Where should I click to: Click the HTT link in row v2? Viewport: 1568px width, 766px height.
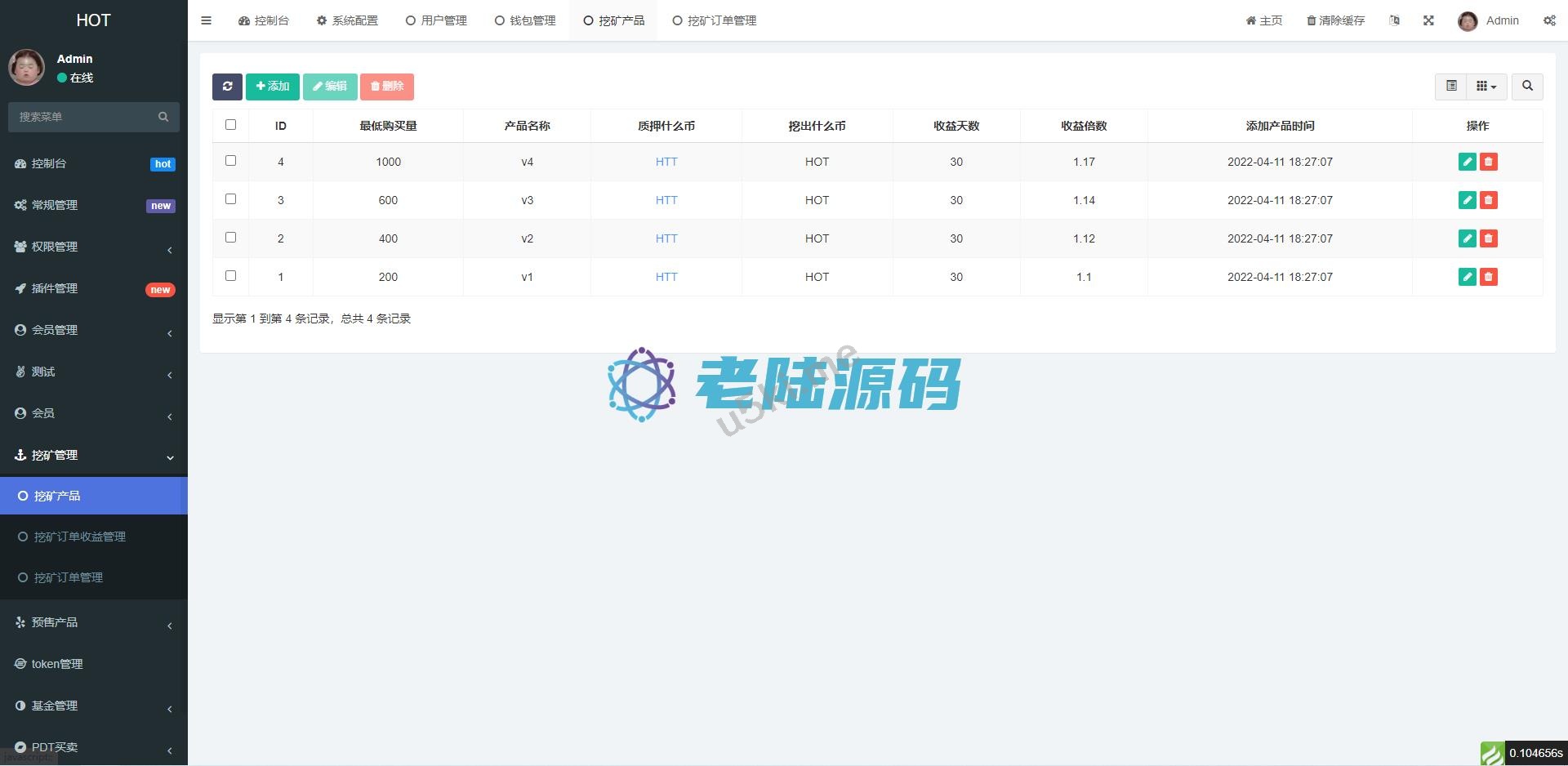(x=666, y=238)
